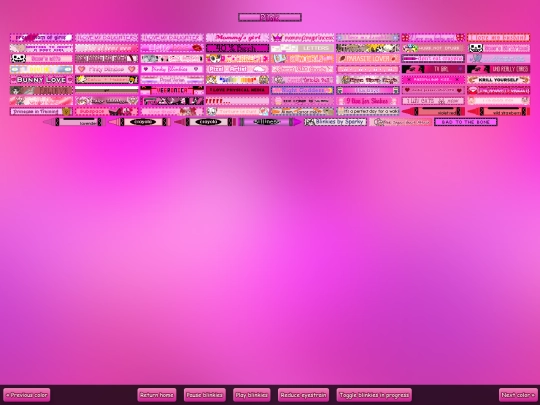Toggle blinkies in progress
Screen dimensions: 540x405
(x=374, y=395)
